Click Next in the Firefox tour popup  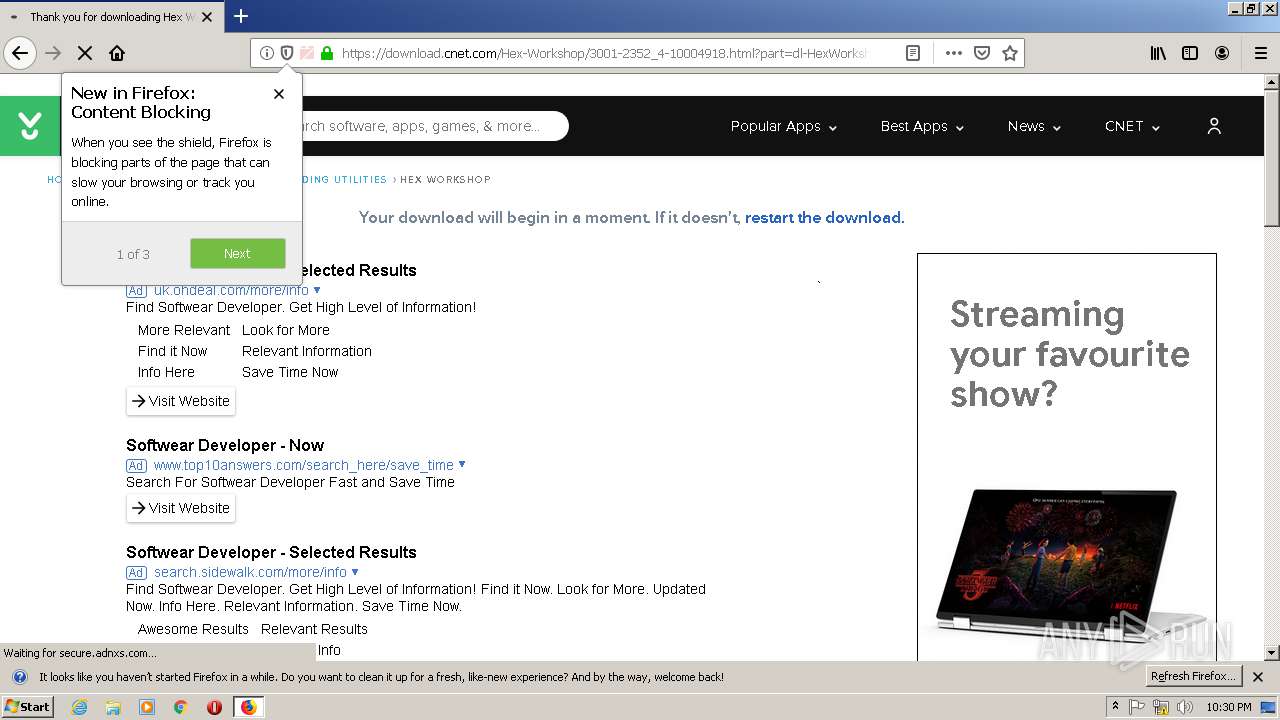tap(237, 253)
